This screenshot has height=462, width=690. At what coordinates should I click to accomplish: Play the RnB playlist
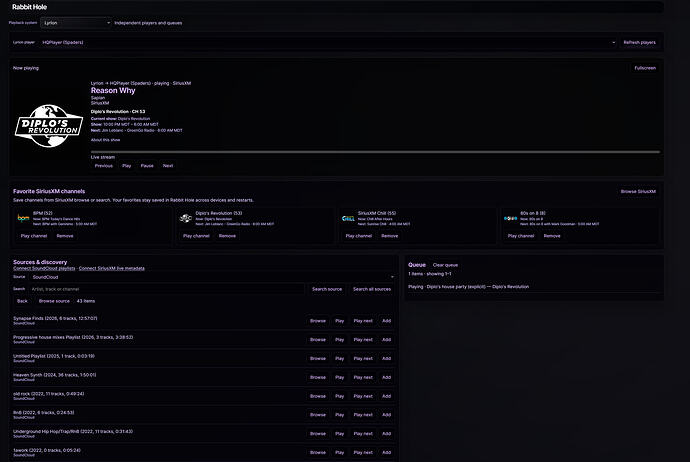[340, 415]
